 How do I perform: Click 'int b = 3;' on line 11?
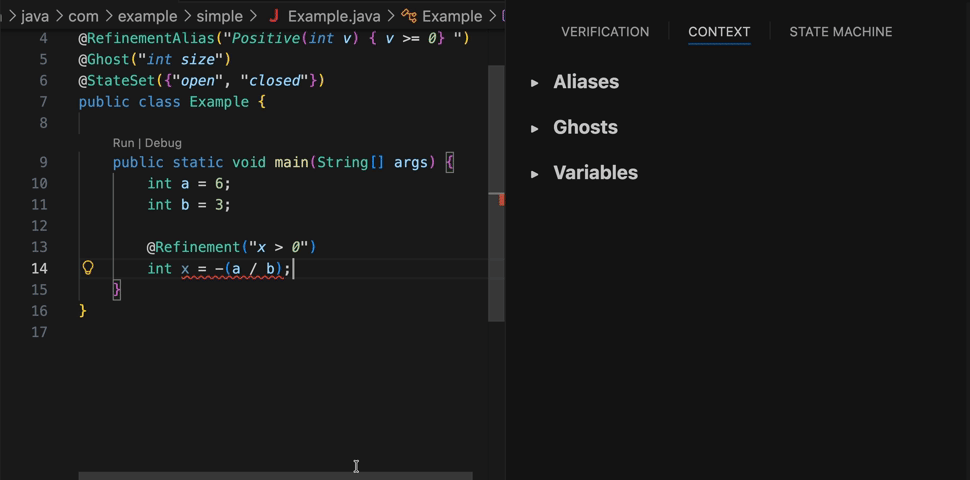189,205
